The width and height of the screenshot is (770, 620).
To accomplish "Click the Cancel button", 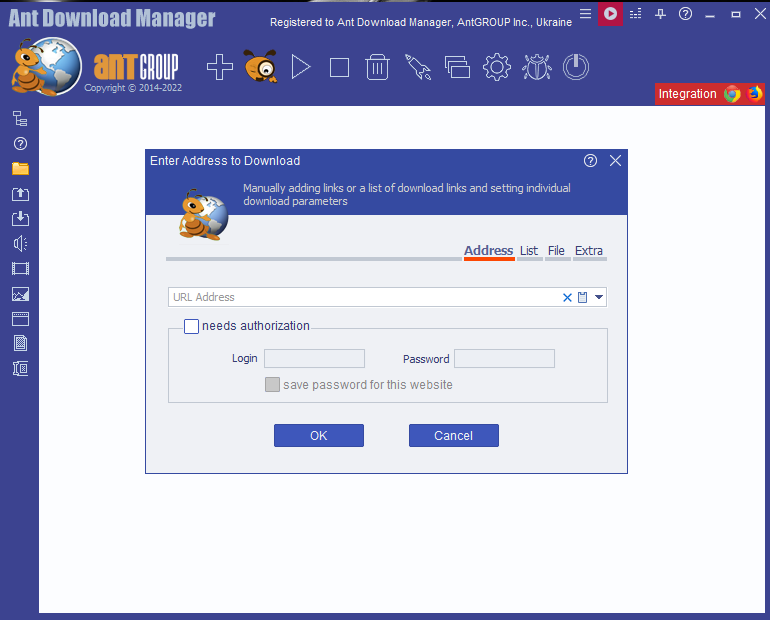I will pos(454,435).
